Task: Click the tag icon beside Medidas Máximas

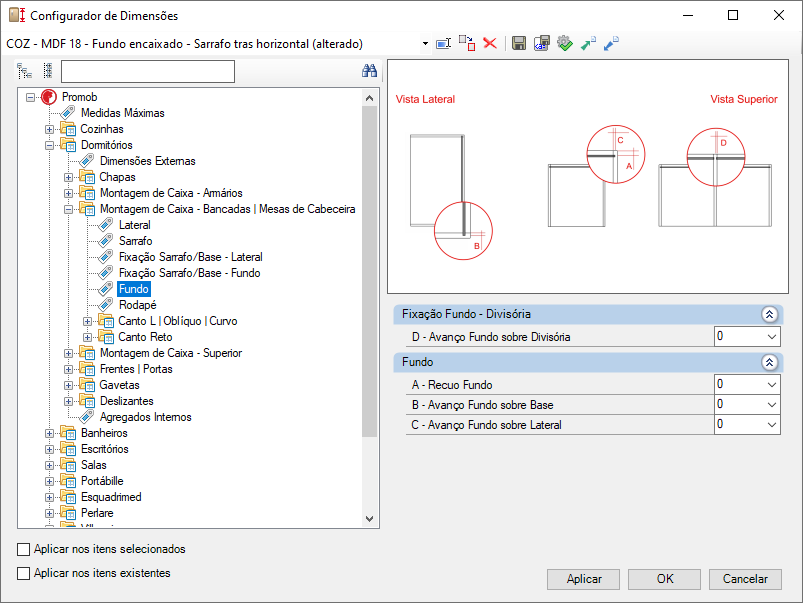Action: pos(68,113)
